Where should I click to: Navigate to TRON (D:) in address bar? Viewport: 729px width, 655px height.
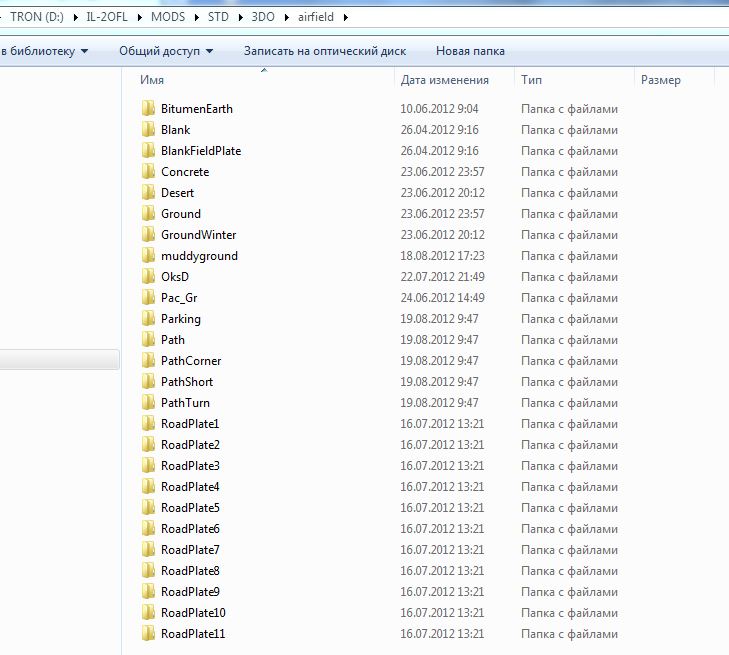[37, 17]
